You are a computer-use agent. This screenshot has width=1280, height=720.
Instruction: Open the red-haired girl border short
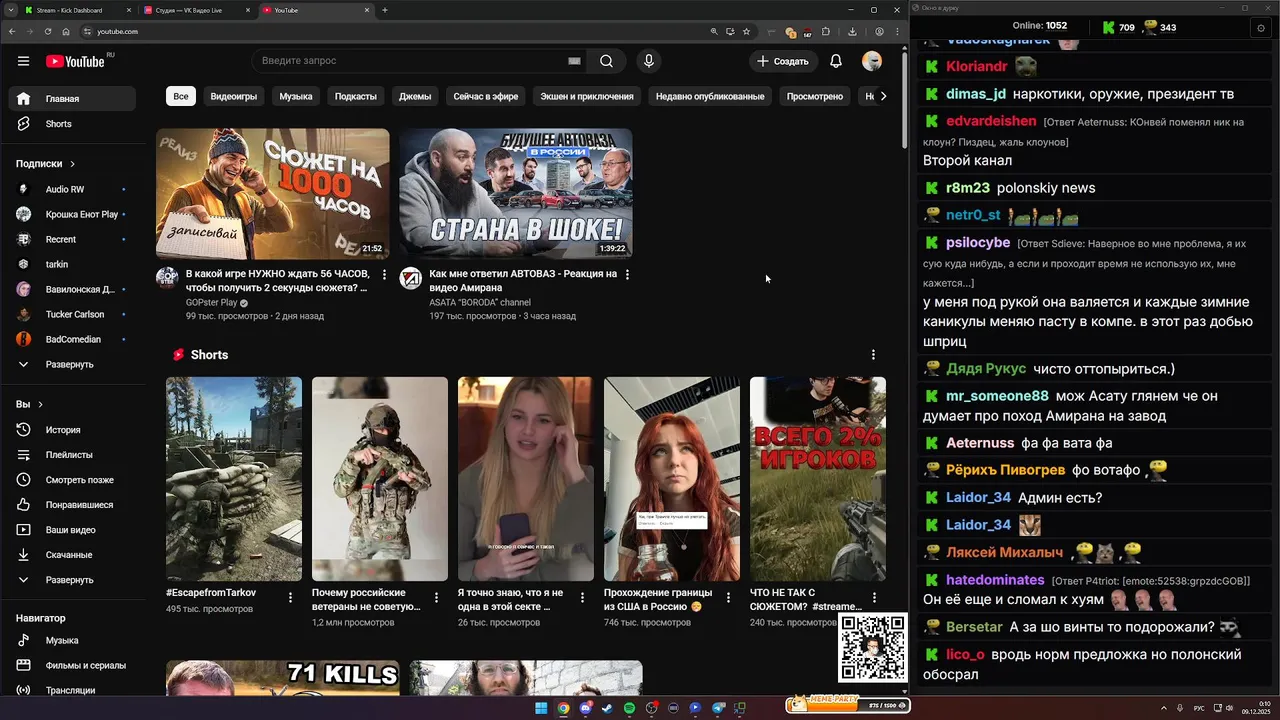point(672,479)
